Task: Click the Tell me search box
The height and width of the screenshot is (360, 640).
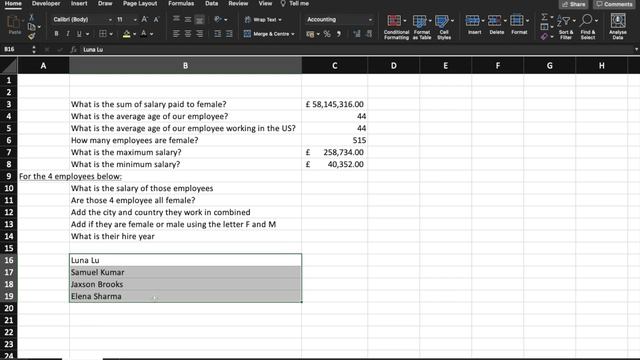Action: point(294,4)
